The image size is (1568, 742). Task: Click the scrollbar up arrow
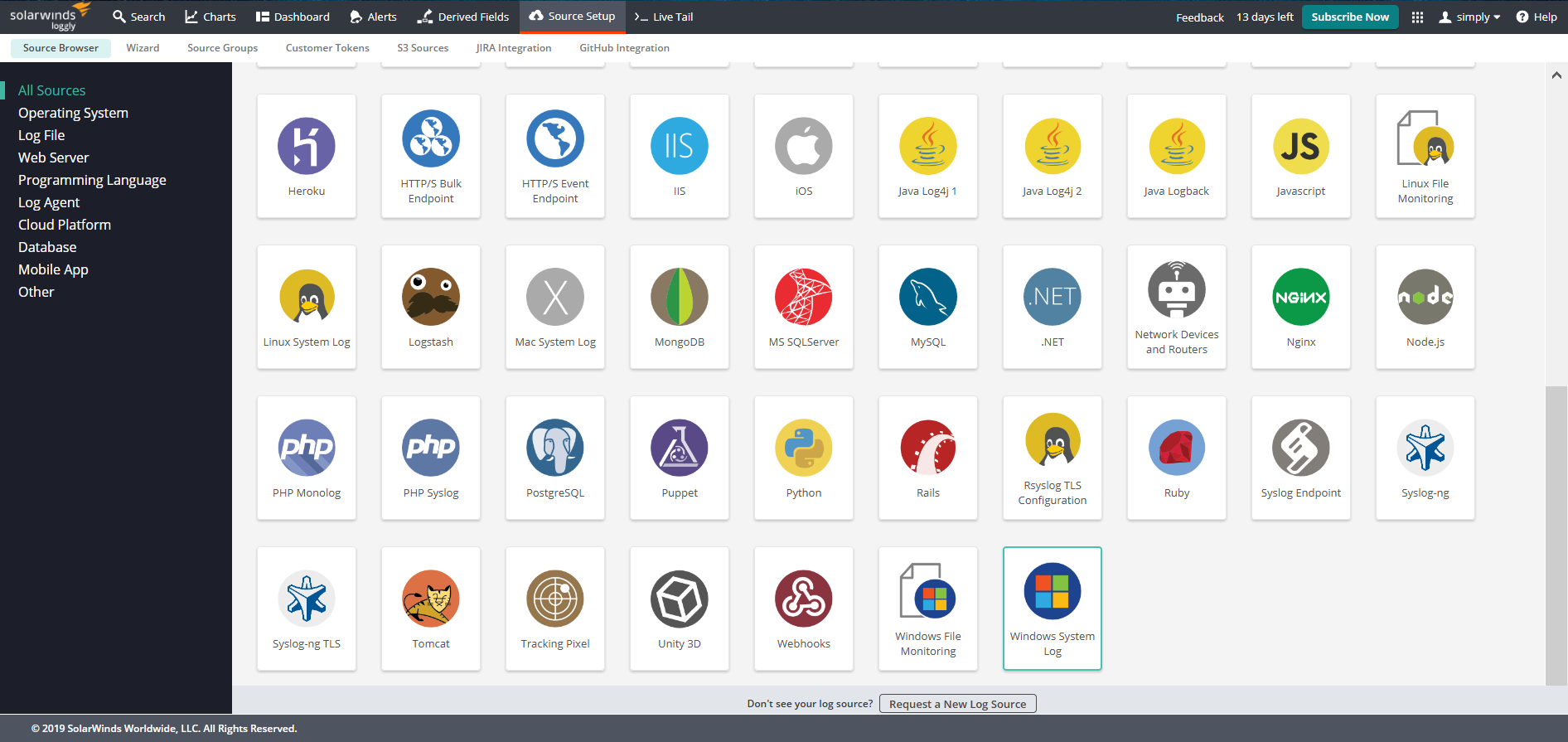[x=1556, y=75]
